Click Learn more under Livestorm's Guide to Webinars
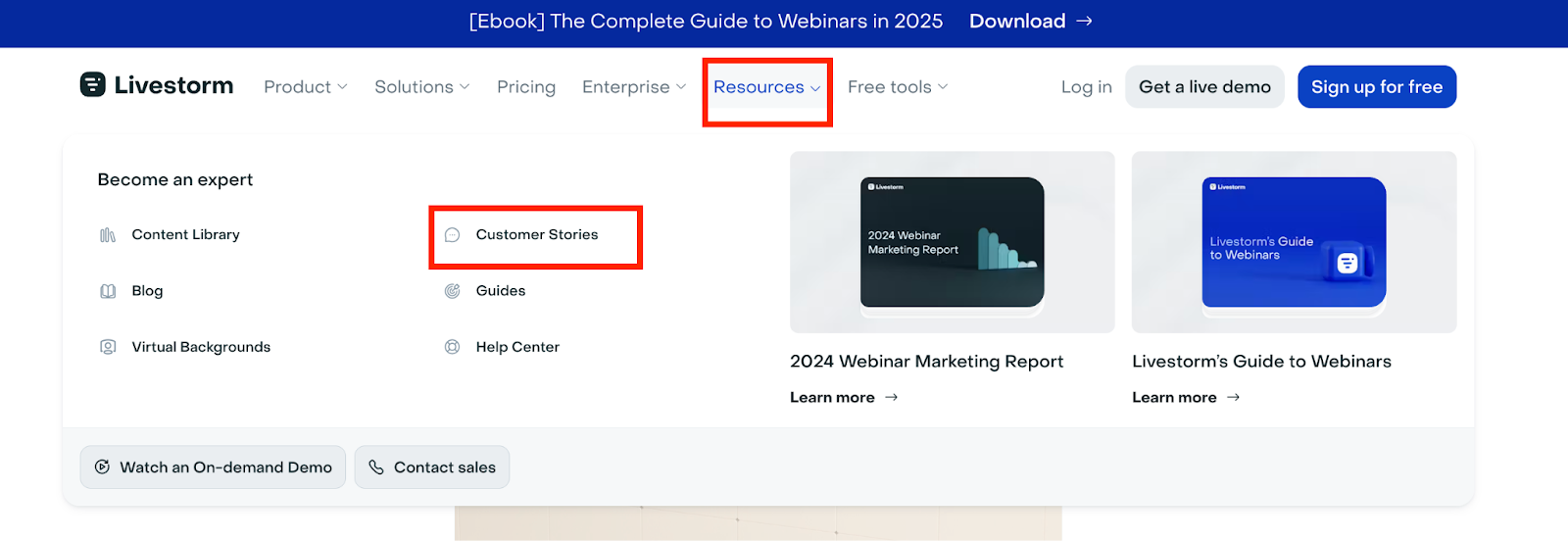The width and height of the screenshot is (1568, 541). [1186, 397]
